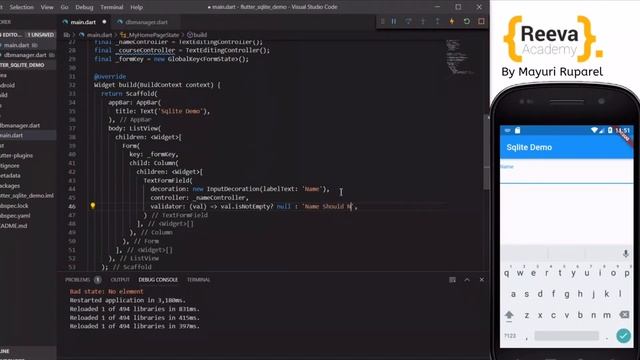
Task: Click the unsaved dot on main.dart tab
Action: coord(104,22)
